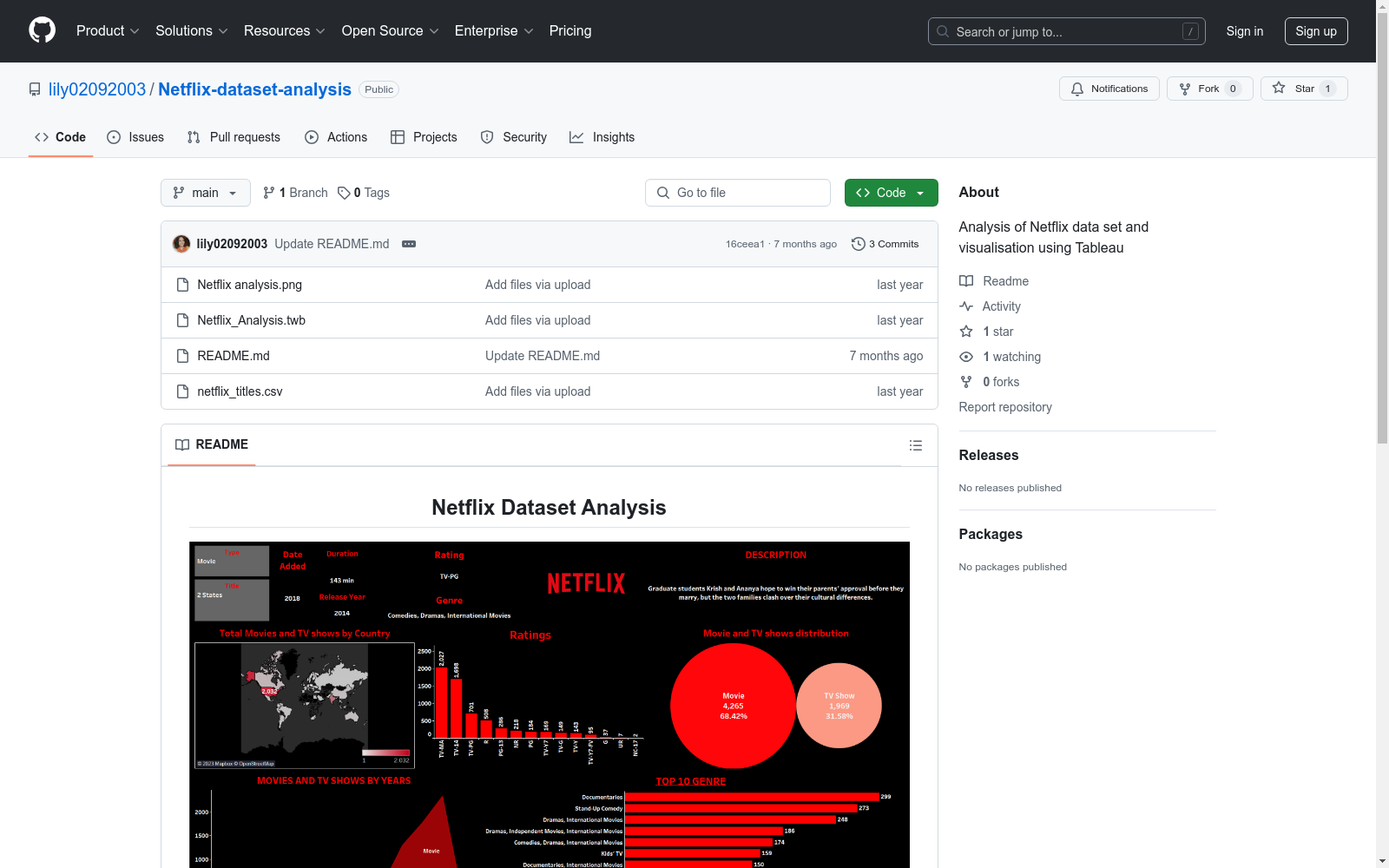Image resolution: width=1389 pixels, height=868 pixels.
Task: Click the branch icon beside 1 Branch
Action: pos(269,193)
